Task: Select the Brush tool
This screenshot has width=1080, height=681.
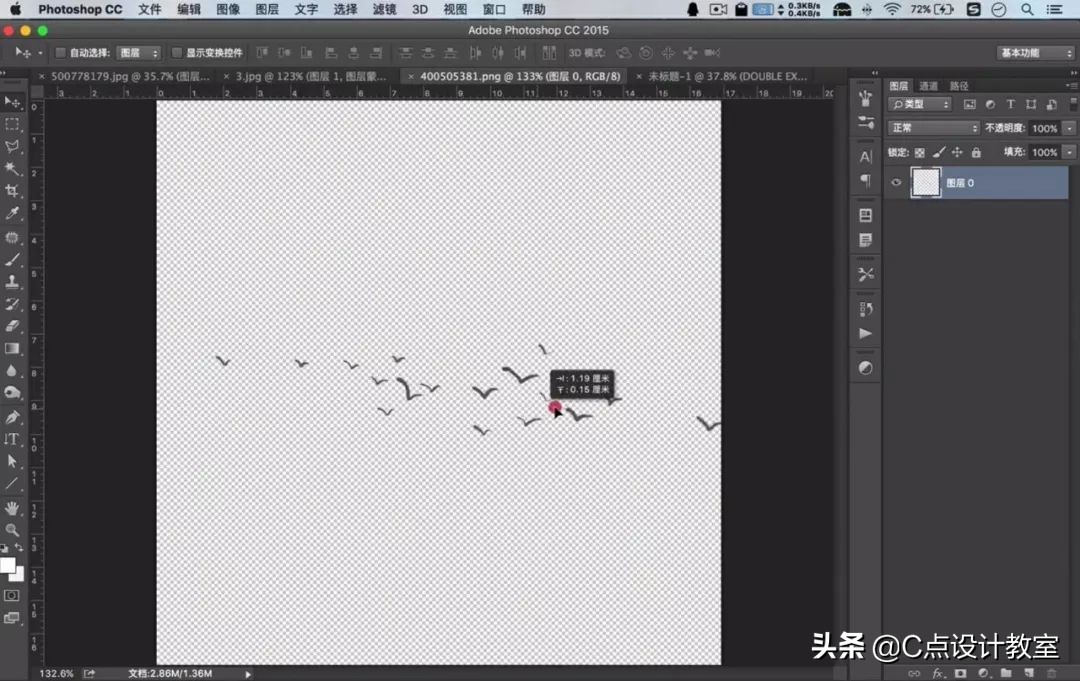Action: click(x=12, y=260)
